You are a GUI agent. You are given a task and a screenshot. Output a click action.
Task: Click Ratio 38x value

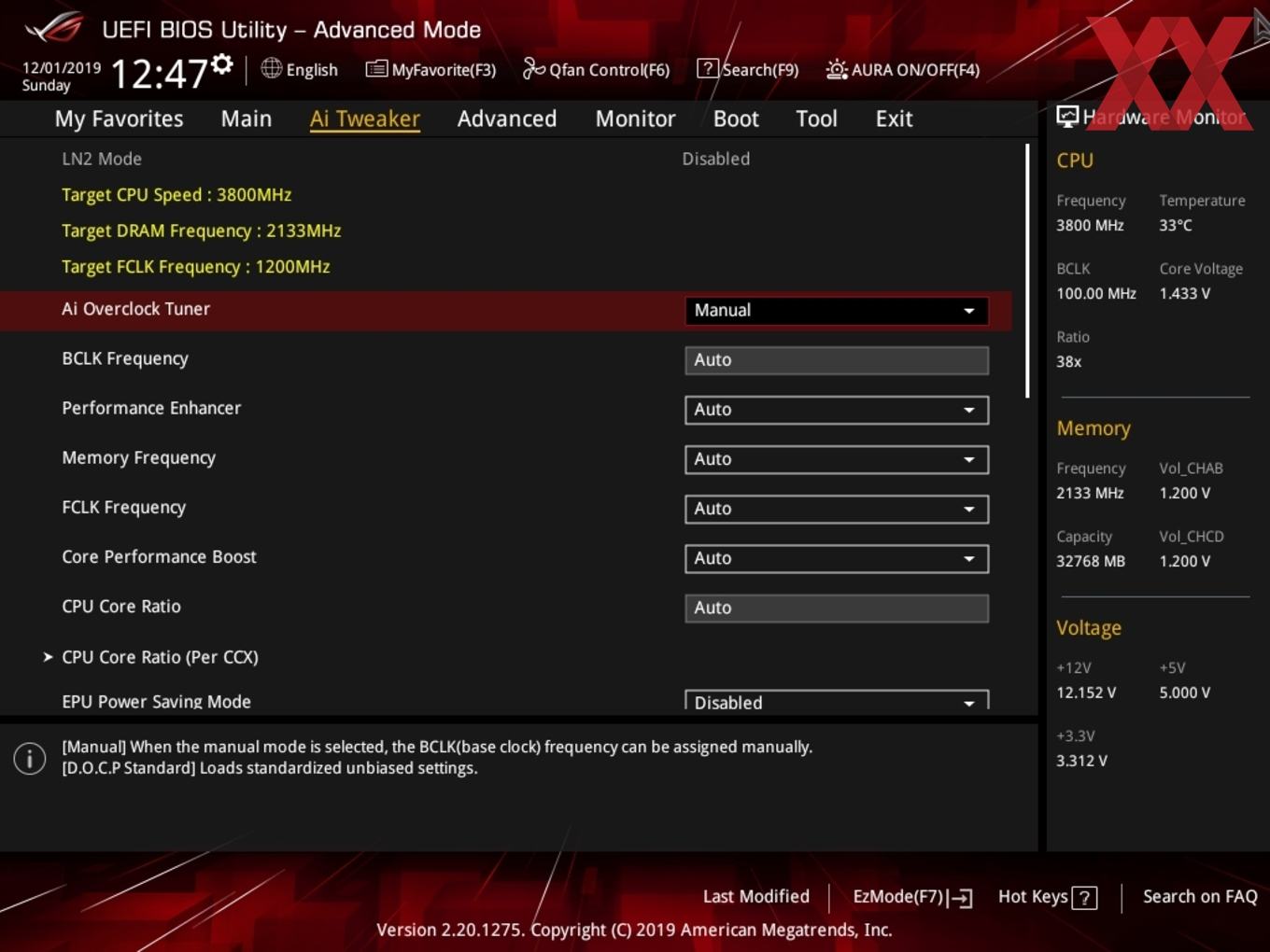[1069, 361]
